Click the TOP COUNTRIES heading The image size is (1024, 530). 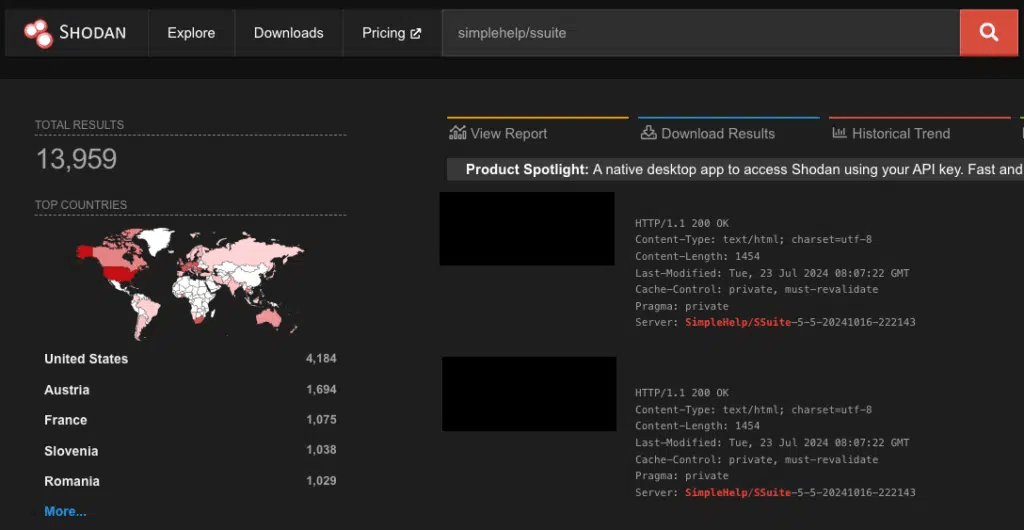(81, 205)
